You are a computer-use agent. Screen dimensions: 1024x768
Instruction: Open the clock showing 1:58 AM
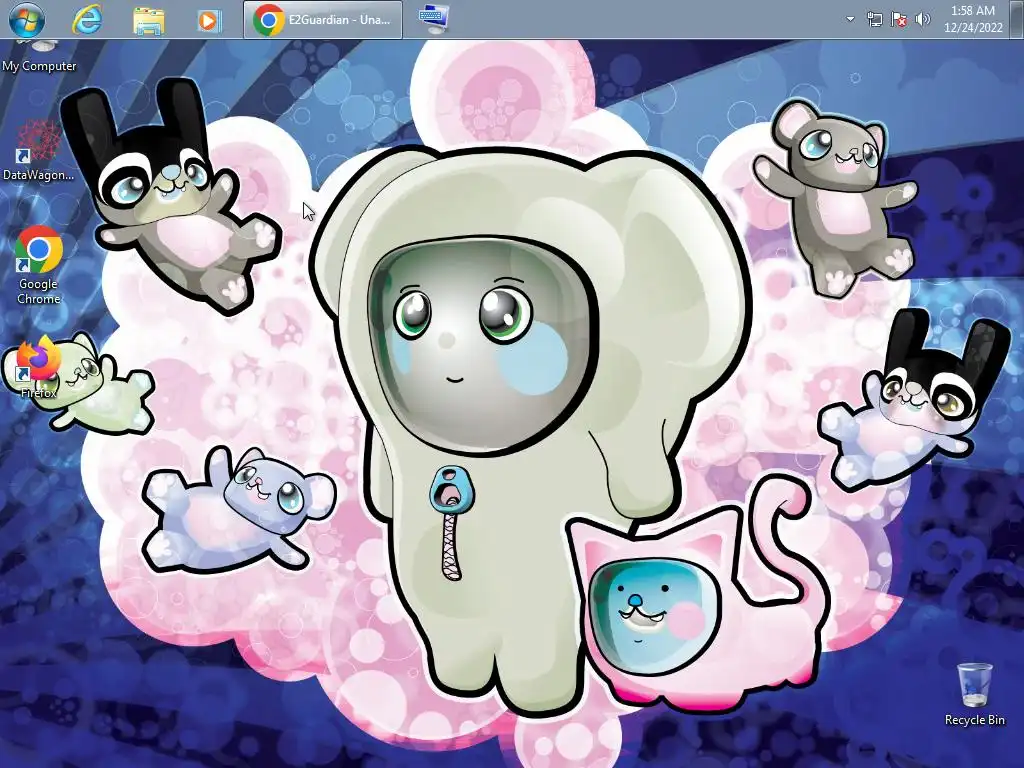[973, 19]
